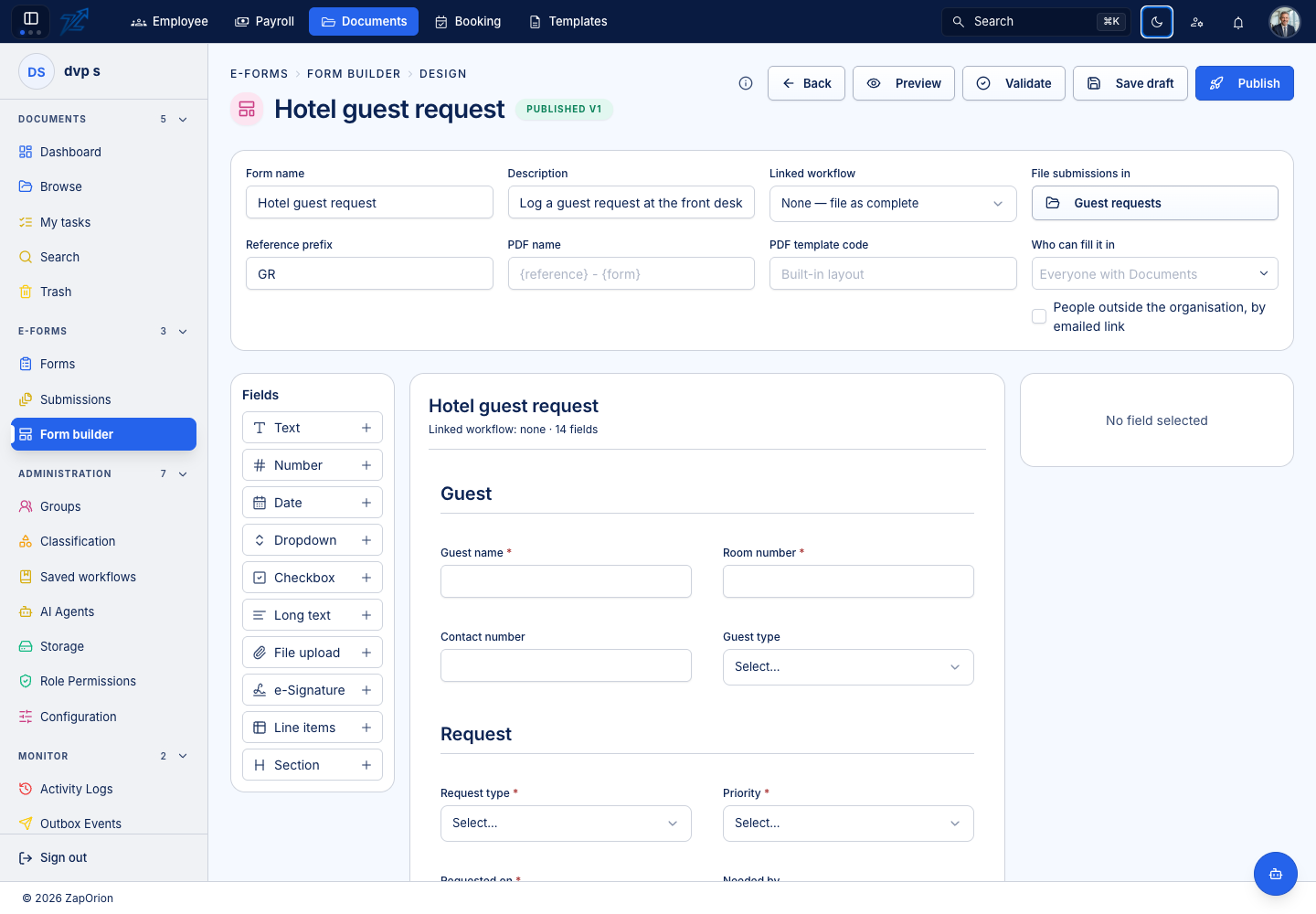Focus the Guest name input field
Image resolution: width=1316 pixels, height=914 pixels.
(x=566, y=581)
